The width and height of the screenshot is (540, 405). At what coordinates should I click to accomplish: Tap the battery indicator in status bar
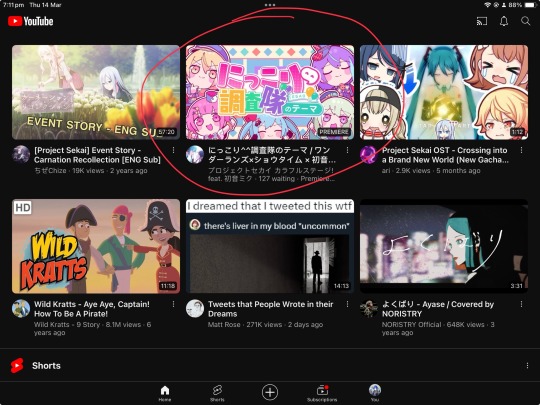click(530, 5)
